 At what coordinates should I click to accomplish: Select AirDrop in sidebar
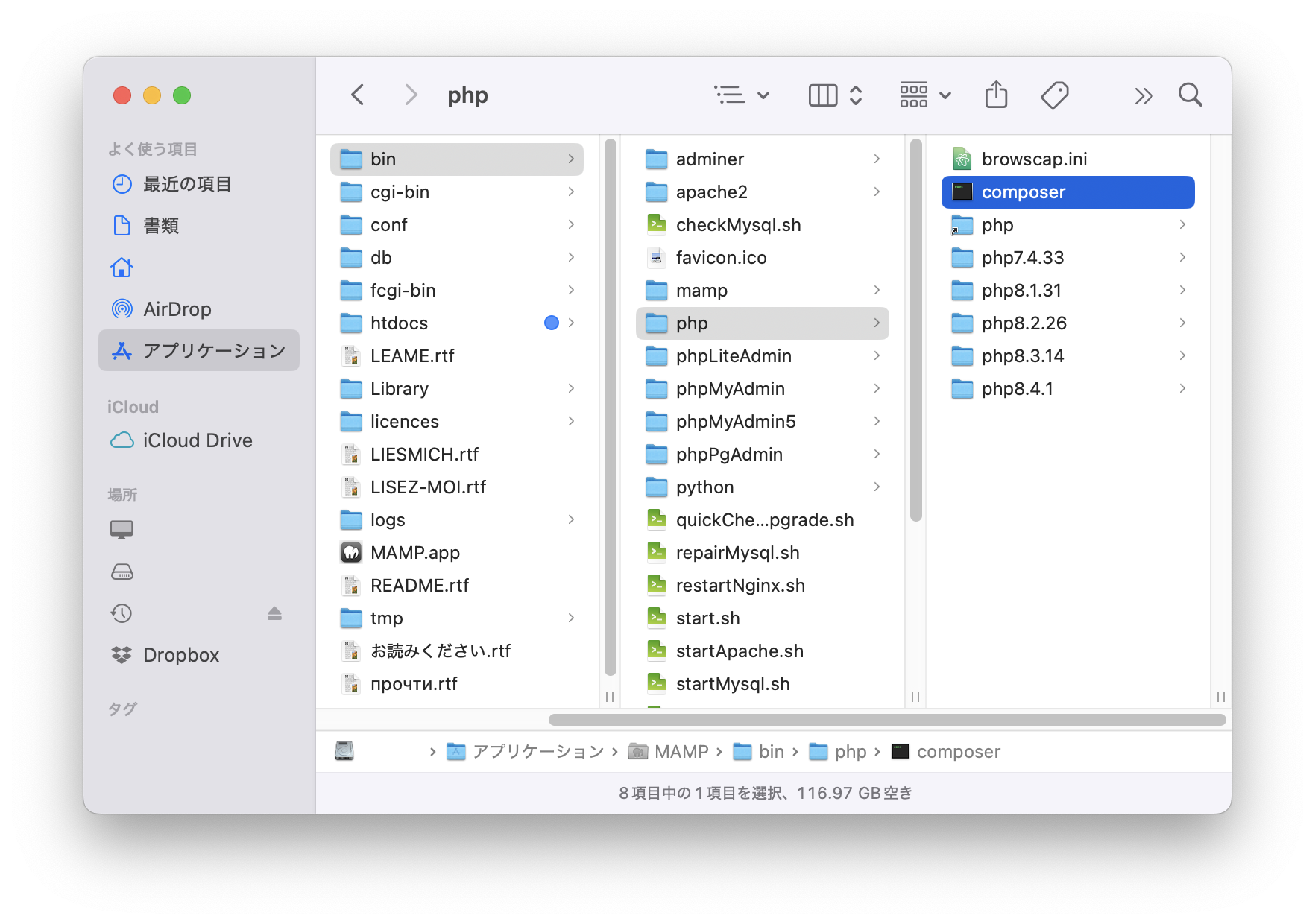click(x=198, y=309)
